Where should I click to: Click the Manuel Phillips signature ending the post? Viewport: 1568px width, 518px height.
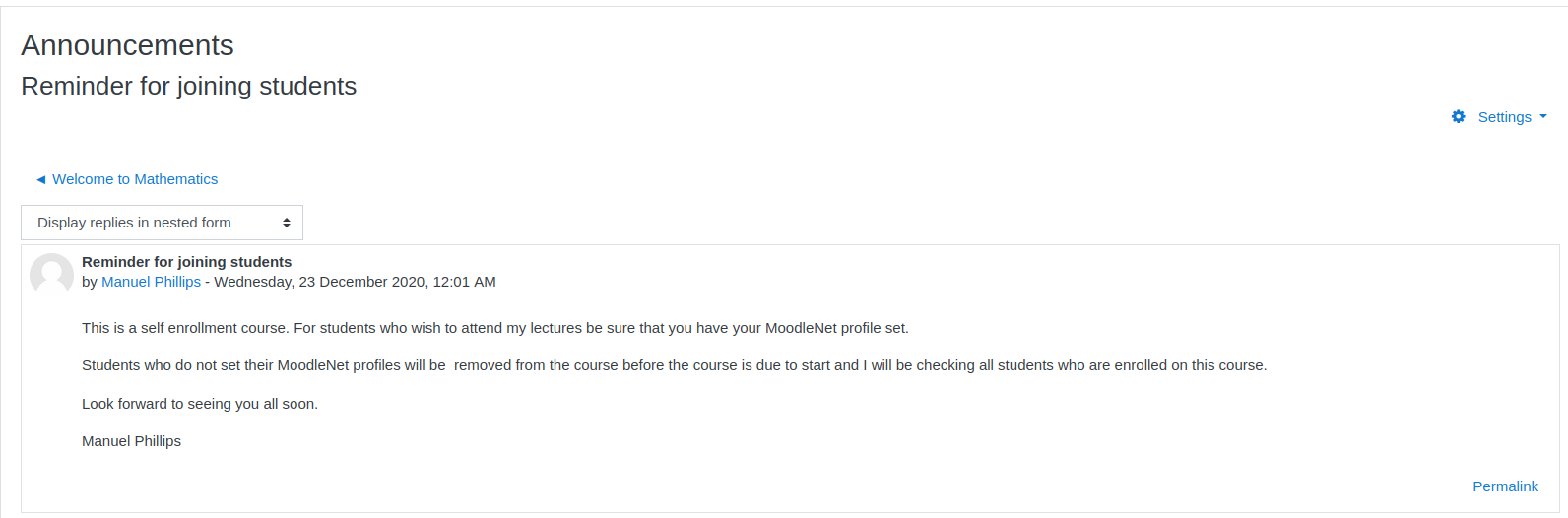pyautogui.click(x=131, y=441)
